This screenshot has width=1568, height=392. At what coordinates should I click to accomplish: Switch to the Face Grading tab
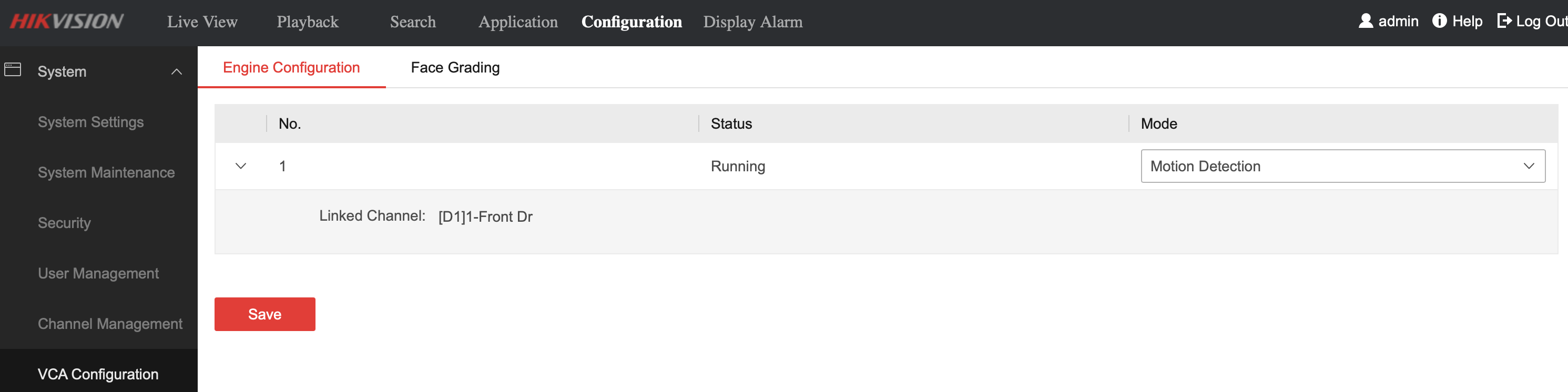click(x=455, y=67)
